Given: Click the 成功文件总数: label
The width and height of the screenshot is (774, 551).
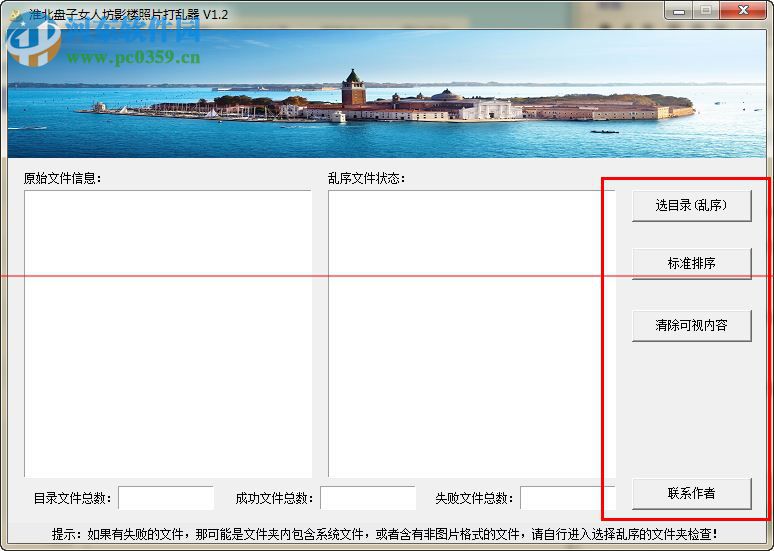Looking at the screenshot, I should coord(274,498).
